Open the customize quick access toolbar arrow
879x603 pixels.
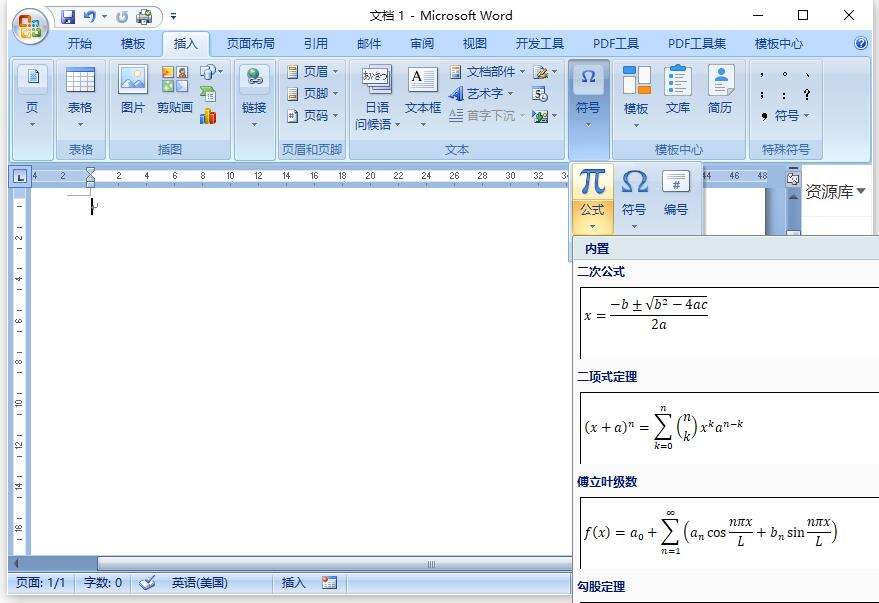[174, 17]
